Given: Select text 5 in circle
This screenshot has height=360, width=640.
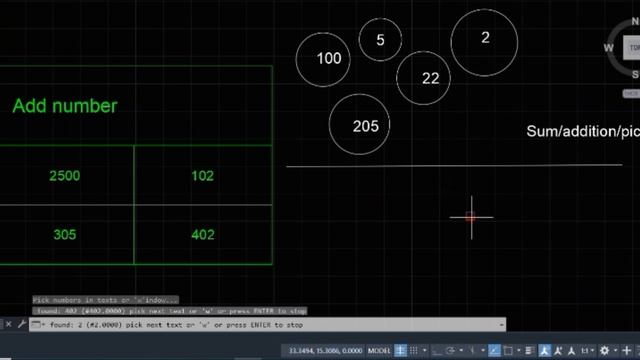Looking at the screenshot, I should coord(380,40).
